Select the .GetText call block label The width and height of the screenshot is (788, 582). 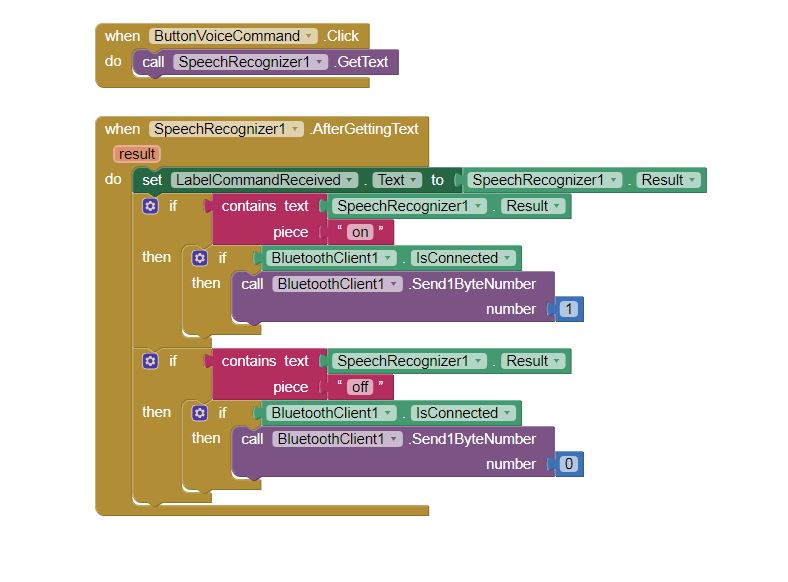(361, 62)
